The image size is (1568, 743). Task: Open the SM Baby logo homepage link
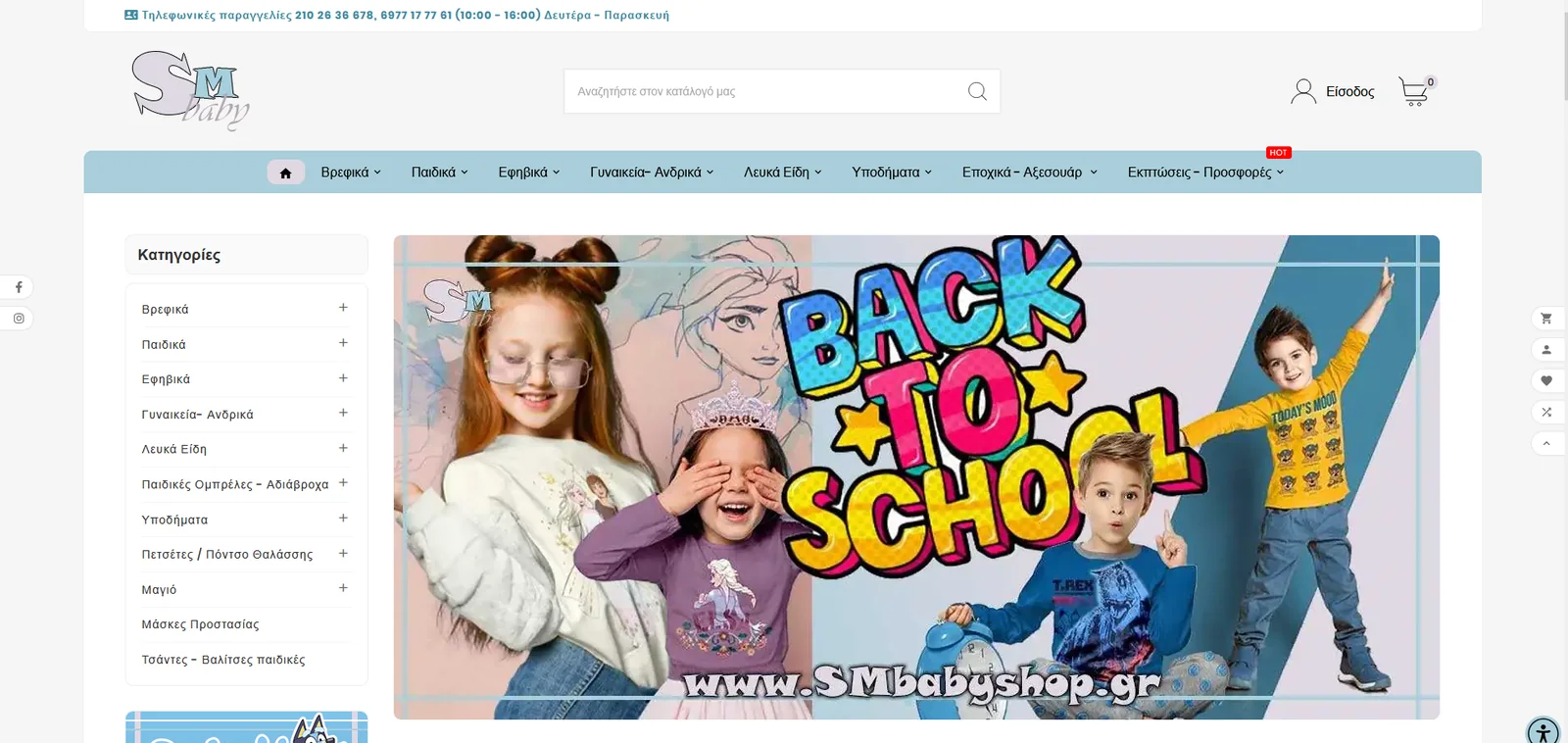[x=191, y=90]
